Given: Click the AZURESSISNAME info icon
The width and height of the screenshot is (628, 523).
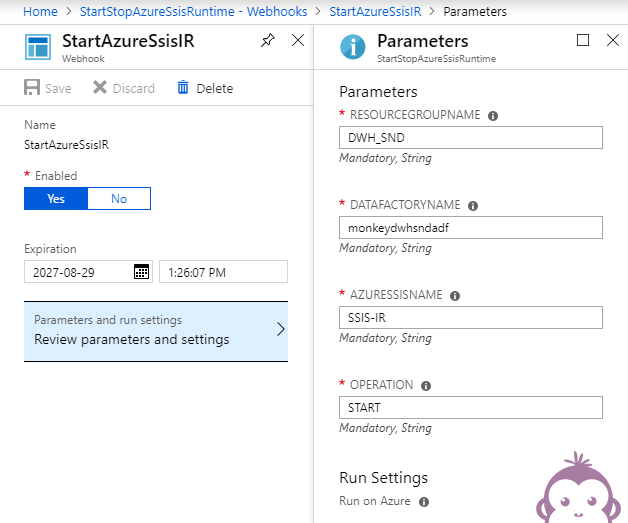Looking at the screenshot, I should tap(455, 296).
